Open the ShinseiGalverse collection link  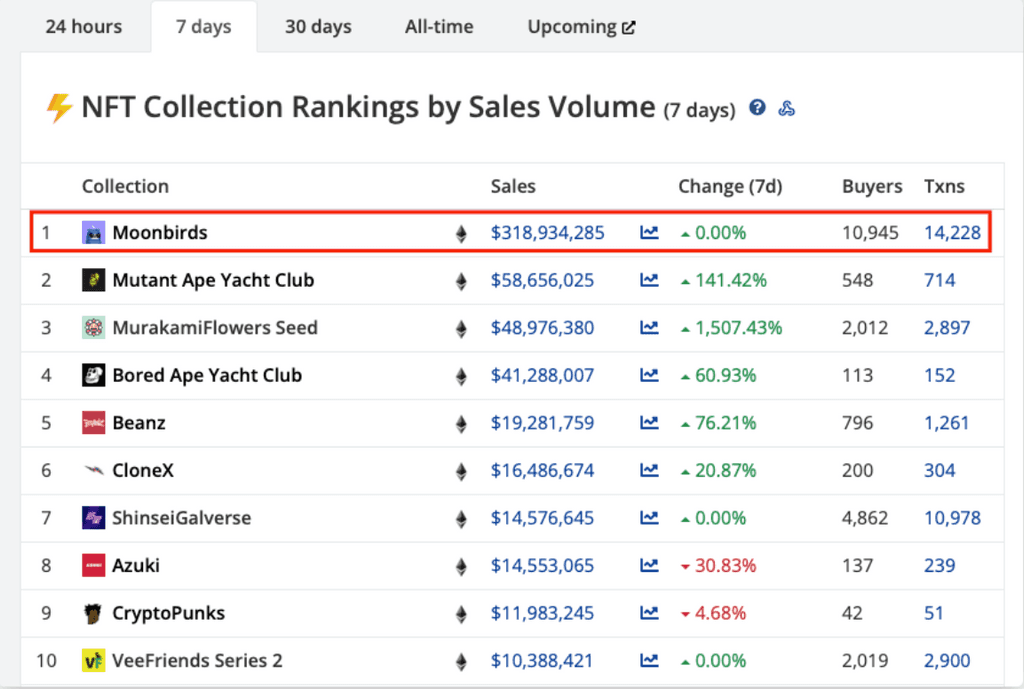pyautogui.click(x=182, y=518)
